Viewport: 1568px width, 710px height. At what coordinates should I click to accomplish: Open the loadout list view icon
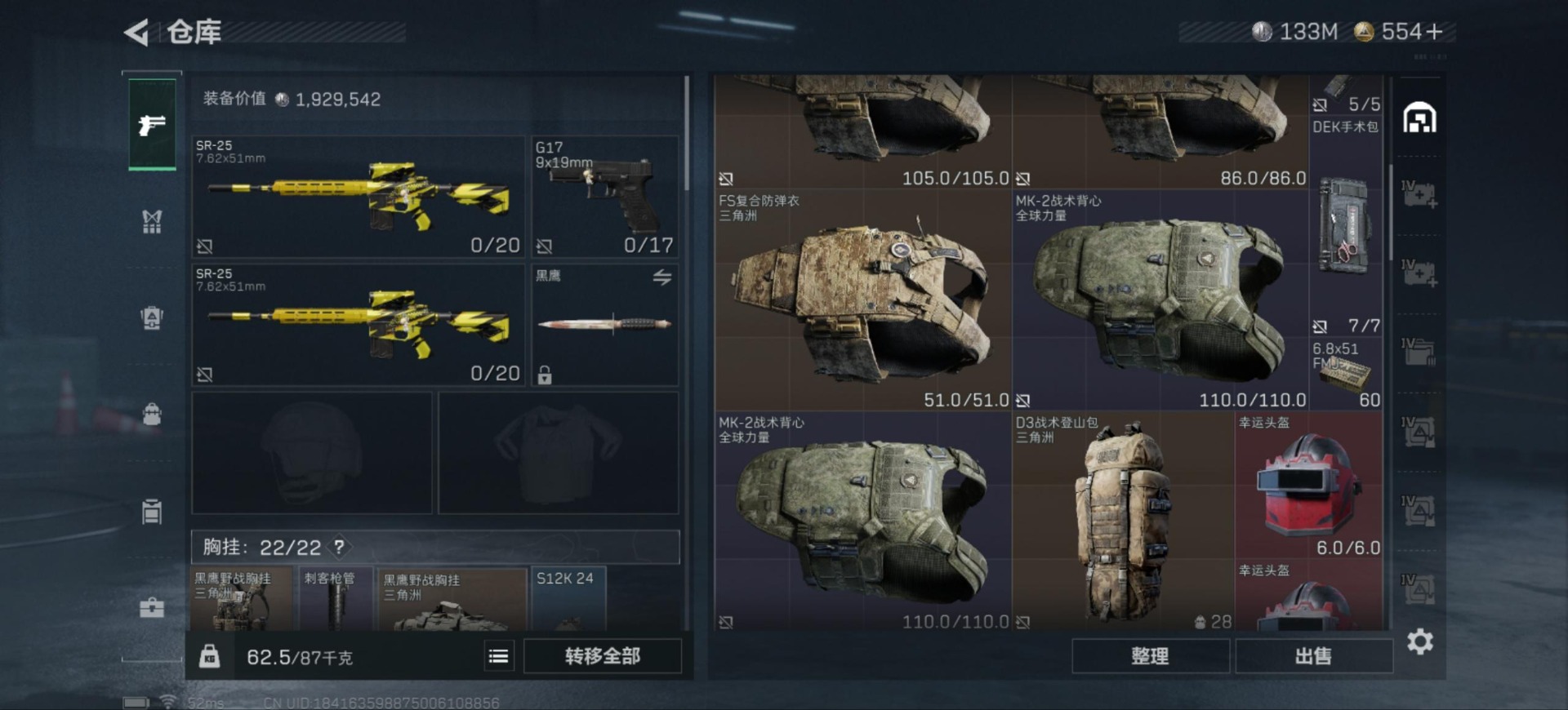tap(498, 656)
